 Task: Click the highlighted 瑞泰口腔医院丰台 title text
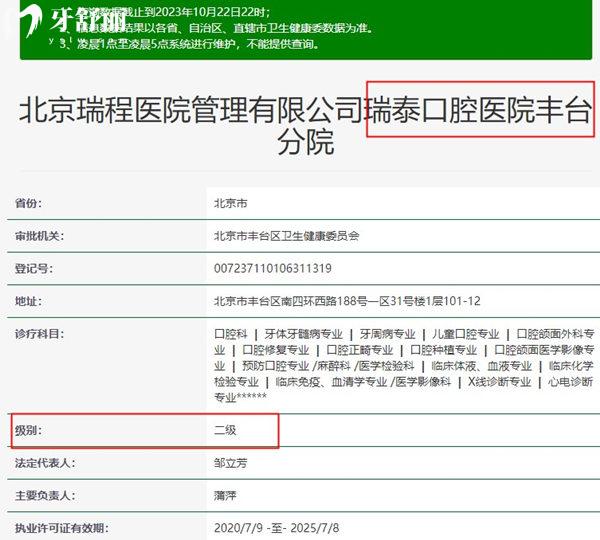tap(480, 109)
